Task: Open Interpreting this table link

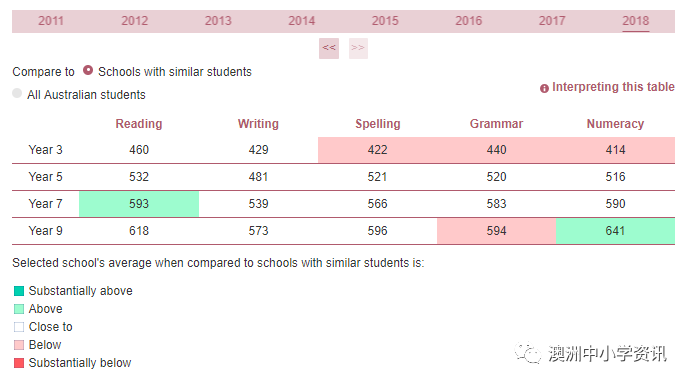Action: coord(613,87)
